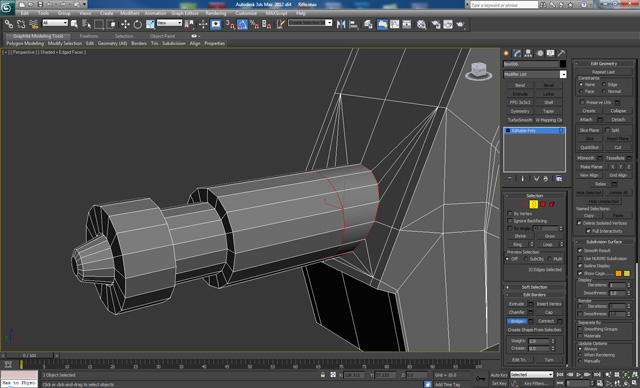
Task: Collapse the Editable Poly stack entry
Action: [x=508, y=131]
